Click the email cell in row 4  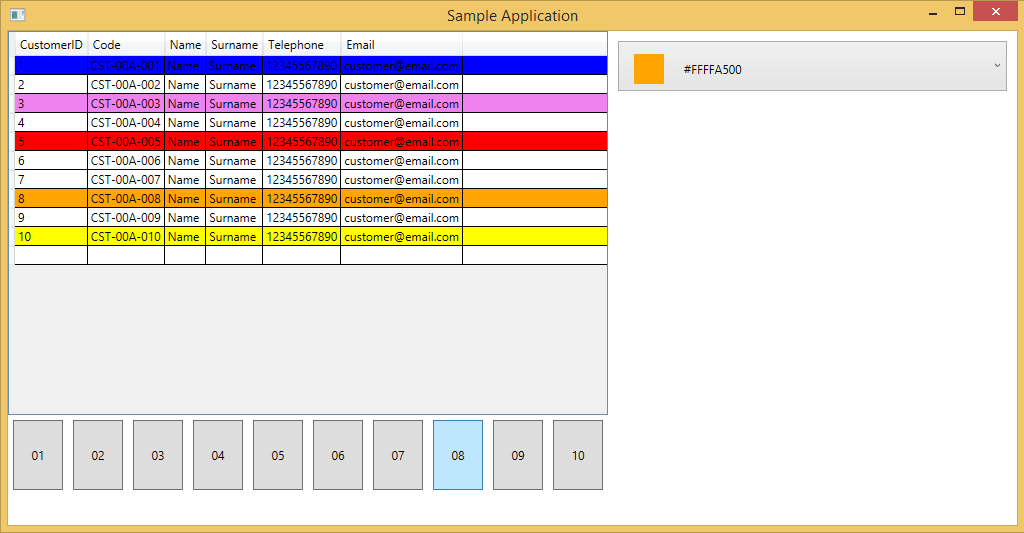tap(402, 123)
